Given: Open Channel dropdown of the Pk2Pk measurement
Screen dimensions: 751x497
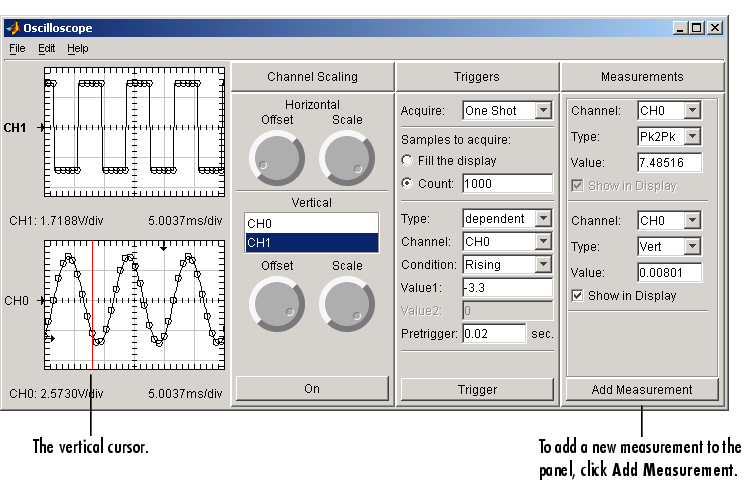Looking at the screenshot, I should 669,111.
